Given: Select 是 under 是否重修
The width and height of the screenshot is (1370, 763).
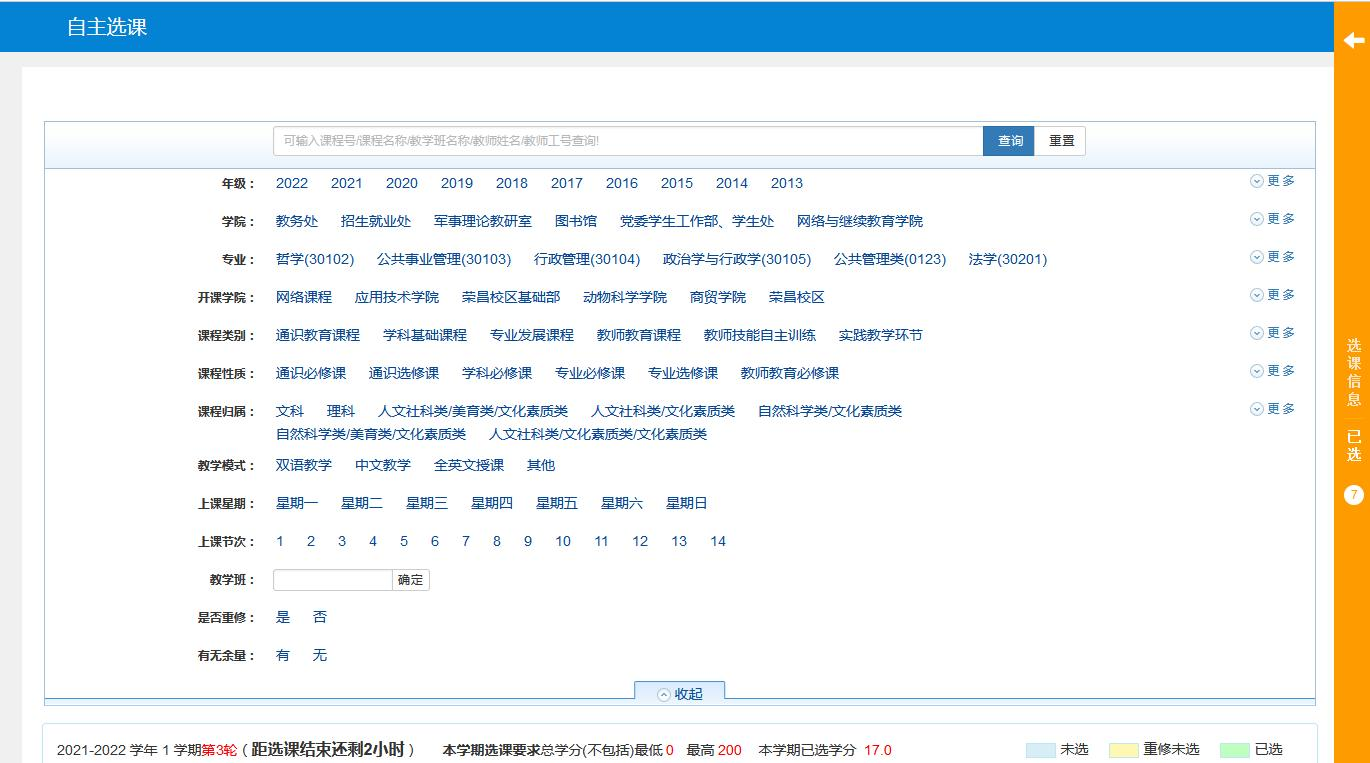Looking at the screenshot, I should 283,617.
